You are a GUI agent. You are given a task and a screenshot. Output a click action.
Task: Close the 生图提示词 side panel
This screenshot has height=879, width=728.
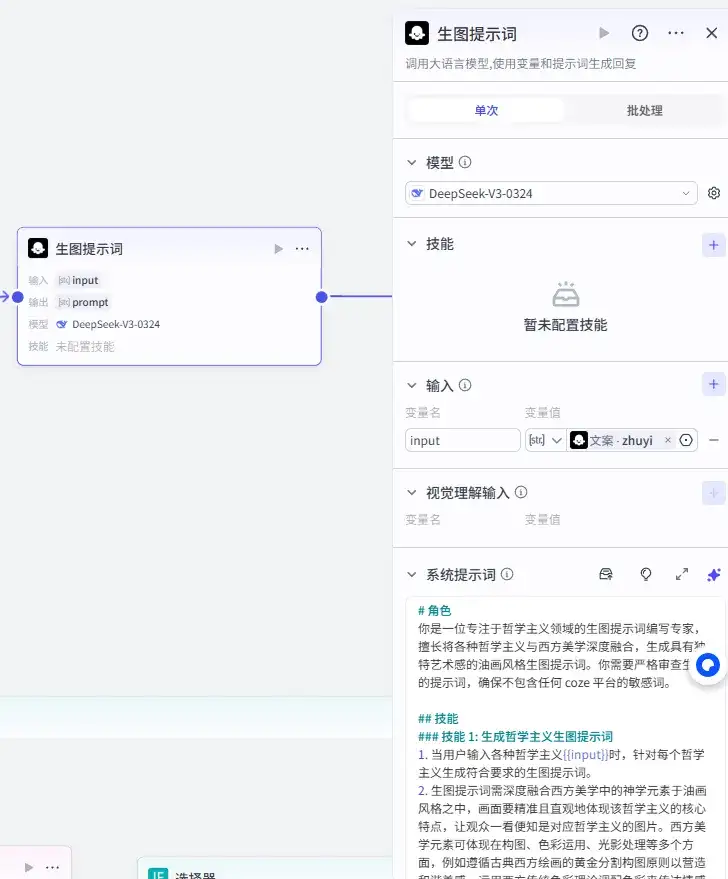pos(711,33)
